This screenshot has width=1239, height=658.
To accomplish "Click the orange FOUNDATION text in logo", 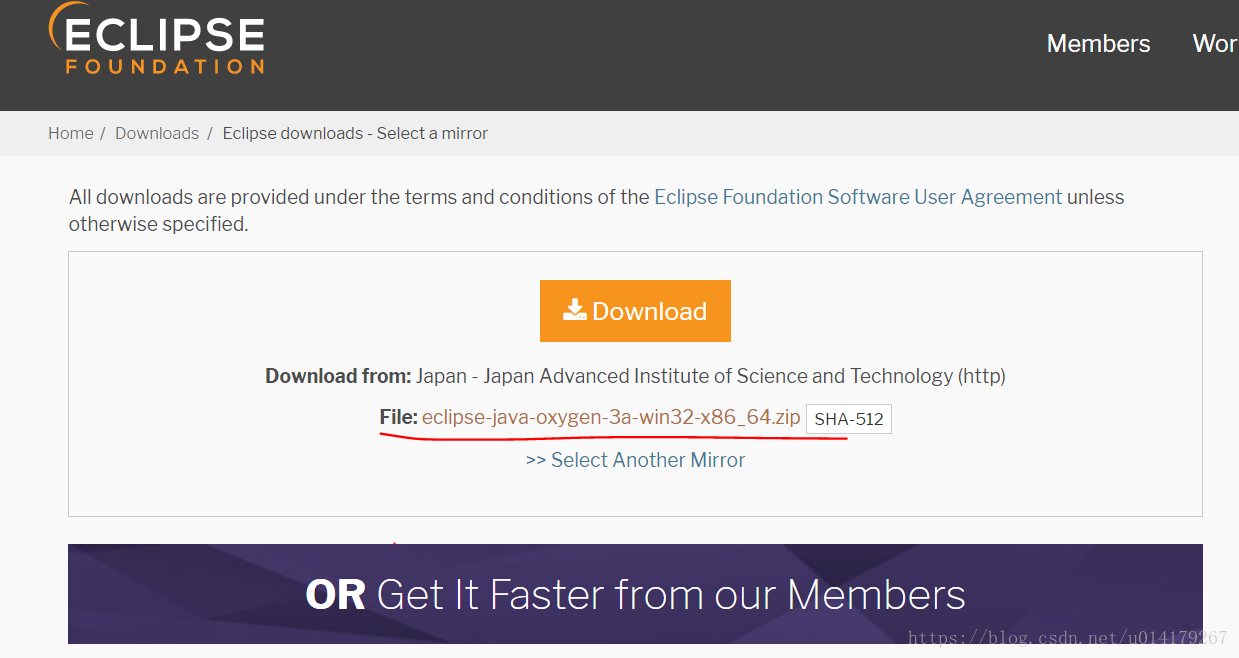I will coord(165,67).
